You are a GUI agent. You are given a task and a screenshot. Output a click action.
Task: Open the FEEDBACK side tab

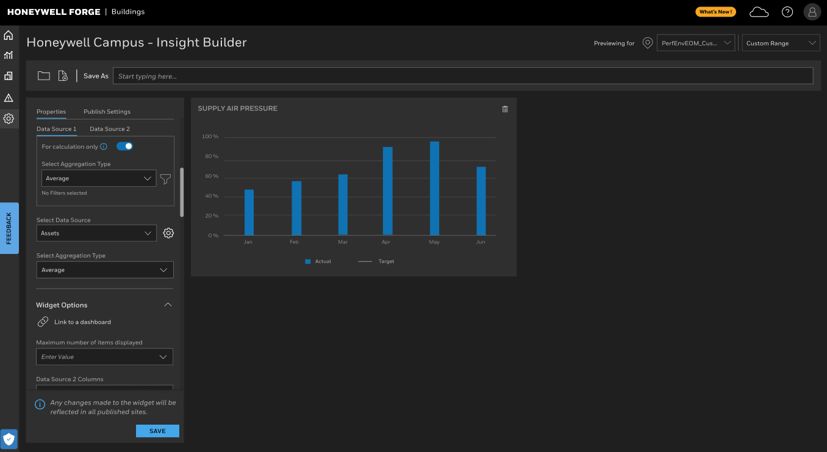coord(9,228)
